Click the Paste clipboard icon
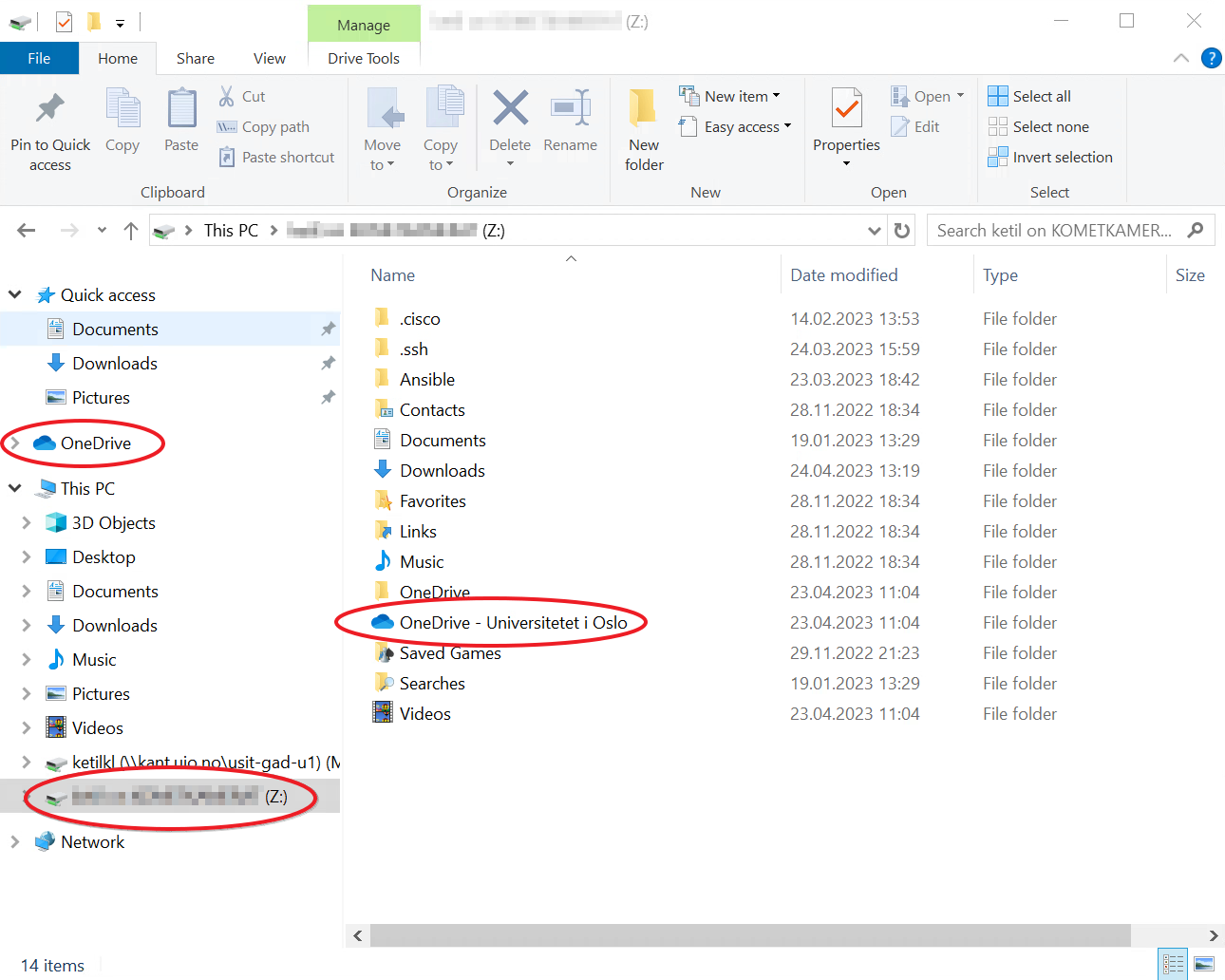 pos(181,108)
